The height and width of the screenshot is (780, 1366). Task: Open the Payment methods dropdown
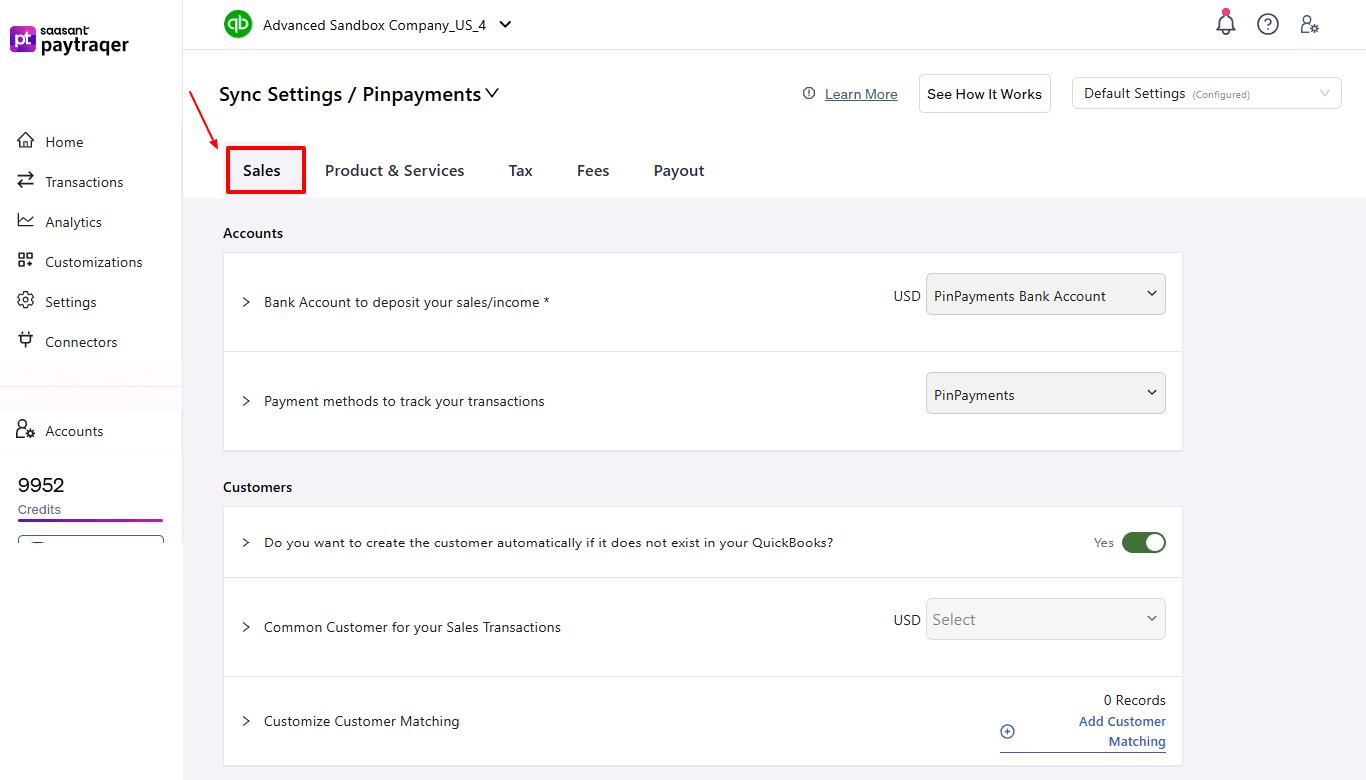pos(1045,393)
